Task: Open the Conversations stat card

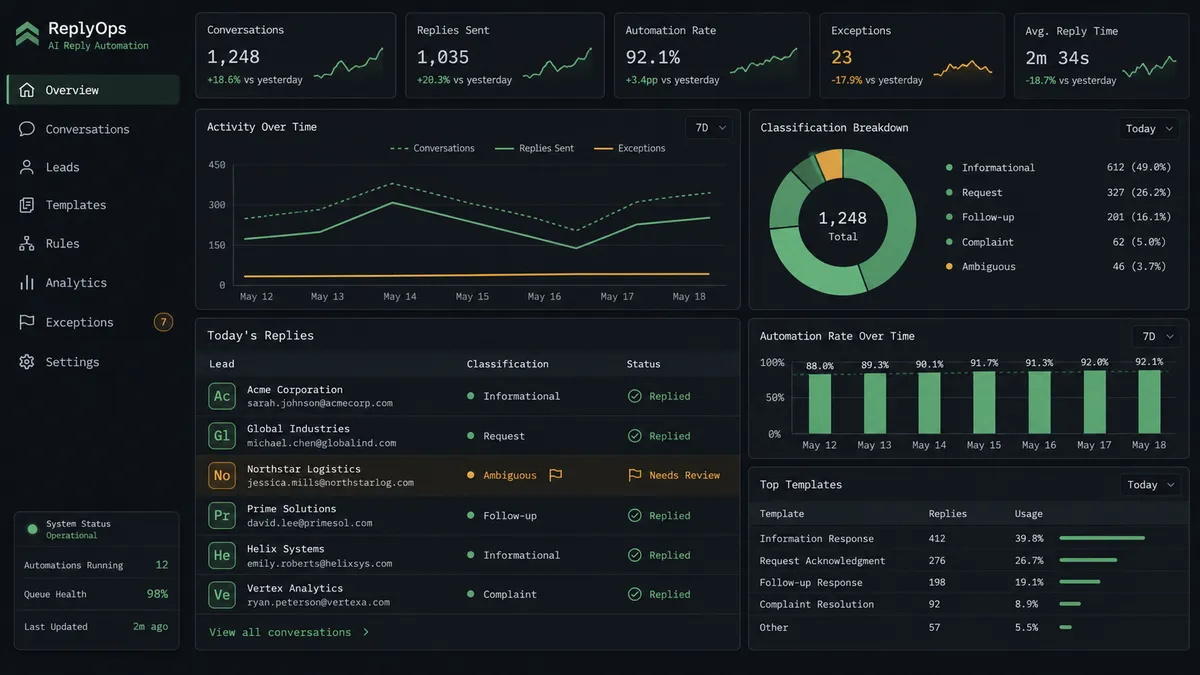Action: tap(295, 55)
